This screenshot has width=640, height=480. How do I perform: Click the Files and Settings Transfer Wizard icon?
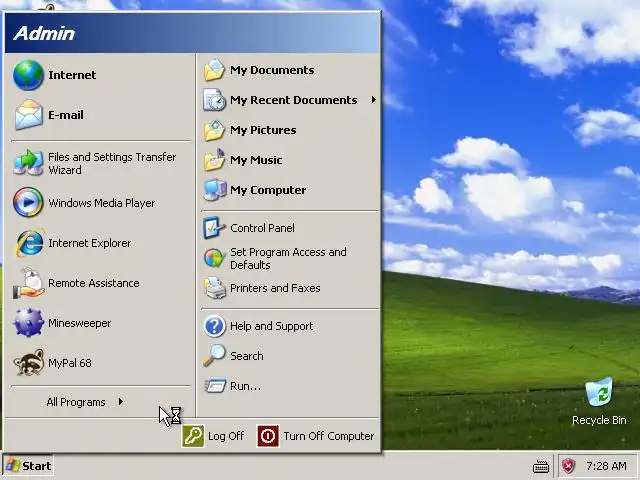28,163
